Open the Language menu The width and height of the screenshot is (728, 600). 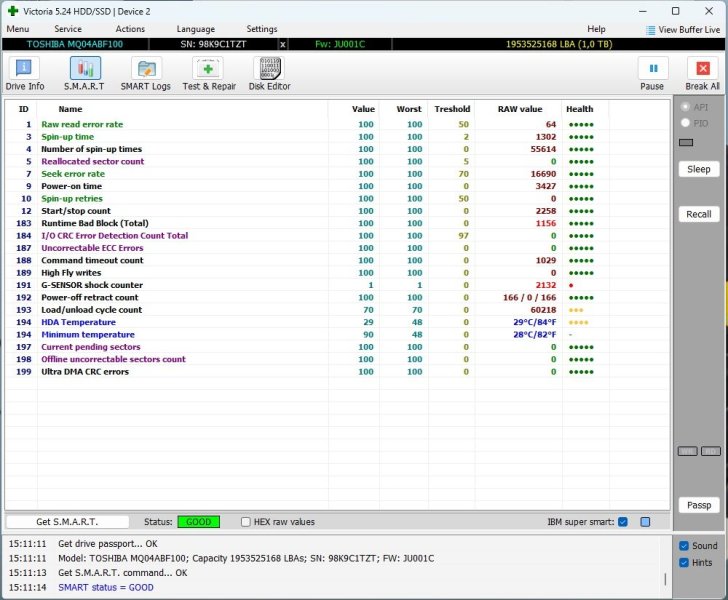pyautogui.click(x=195, y=30)
